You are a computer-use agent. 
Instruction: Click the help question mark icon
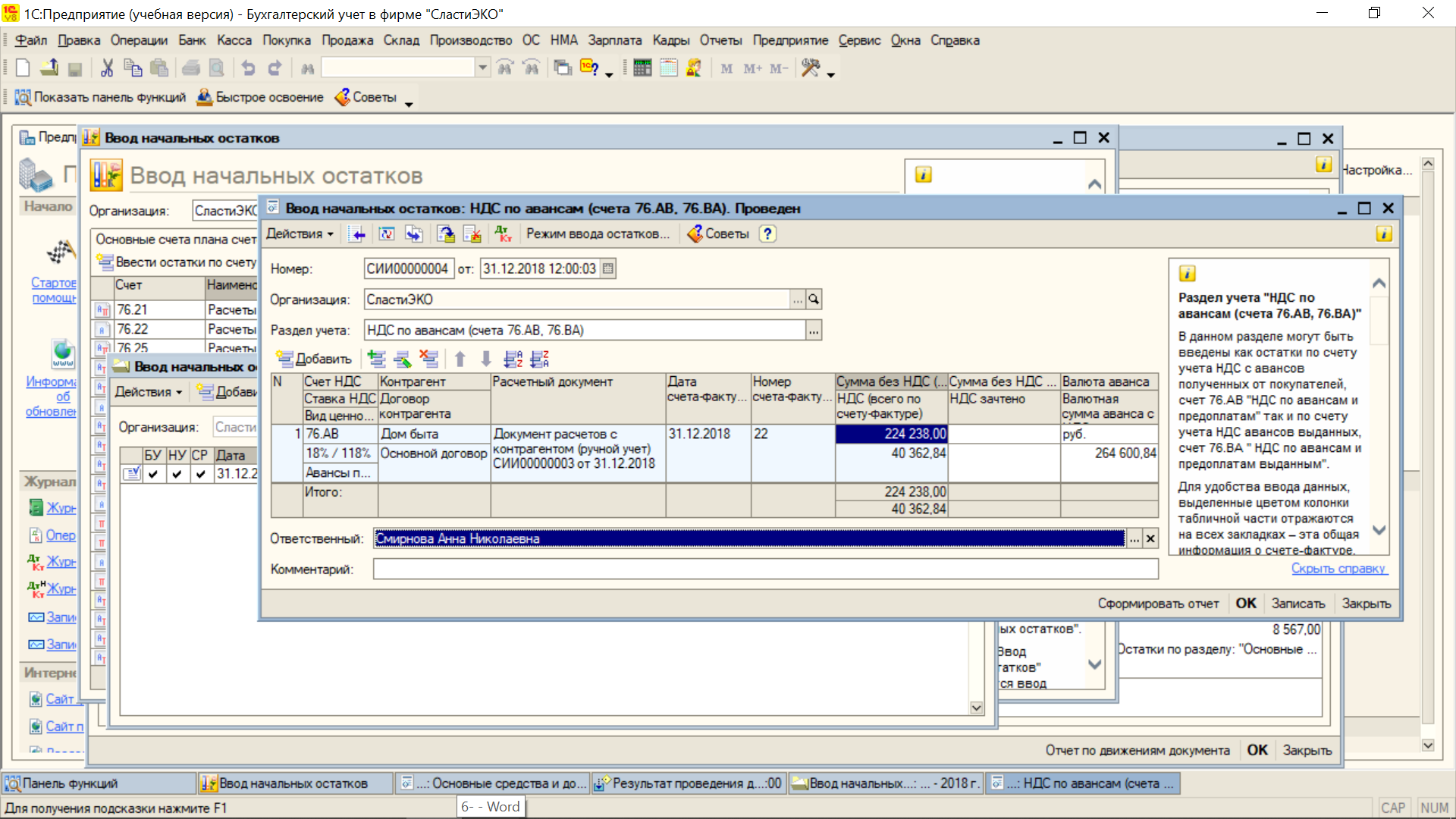pyautogui.click(x=767, y=234)
